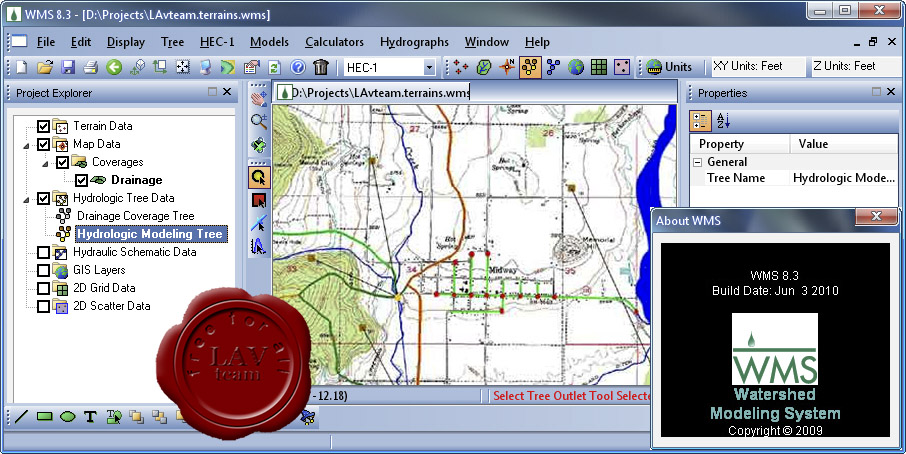Click the Select Drawing Objects tool
The image size is (906, 454).
[x=114, y=416]
